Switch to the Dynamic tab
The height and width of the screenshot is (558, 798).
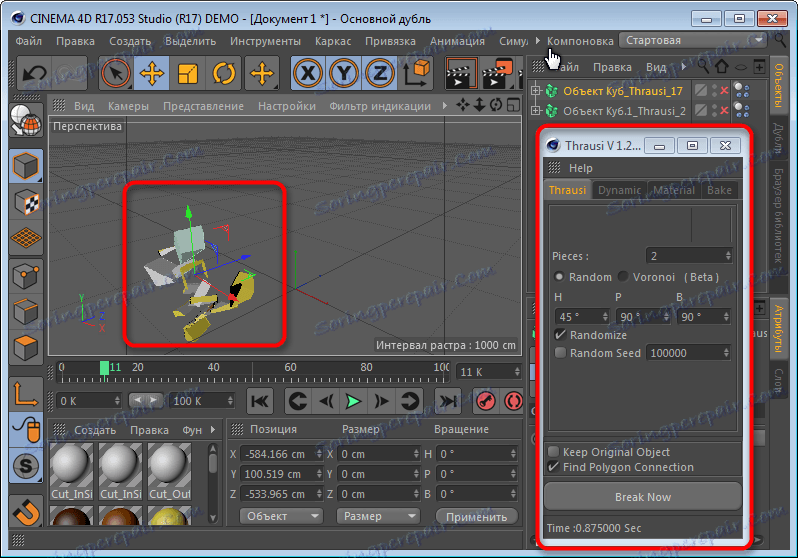coord(619,190)
